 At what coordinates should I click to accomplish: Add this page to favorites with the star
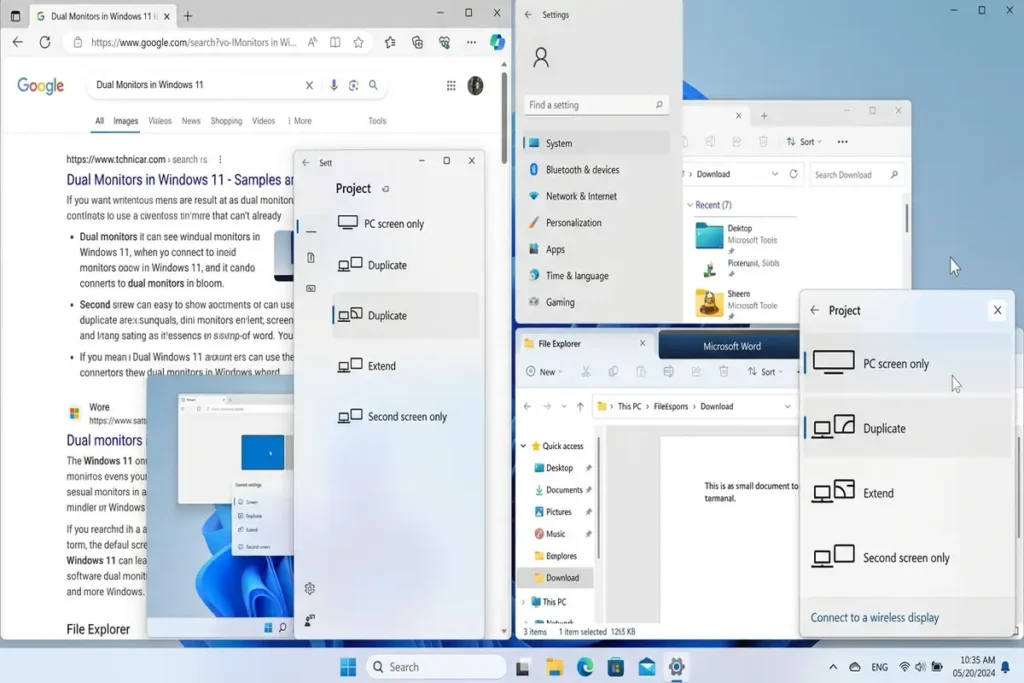click(359, 42)
